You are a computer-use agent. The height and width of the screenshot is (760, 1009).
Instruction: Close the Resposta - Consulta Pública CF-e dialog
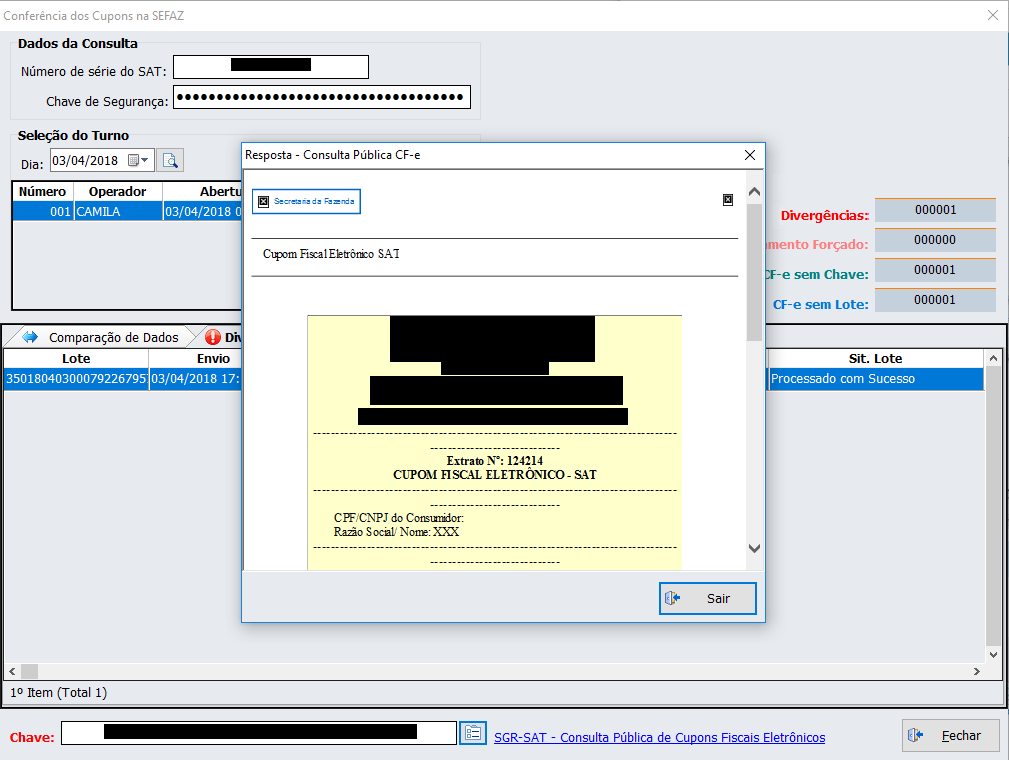750,155
